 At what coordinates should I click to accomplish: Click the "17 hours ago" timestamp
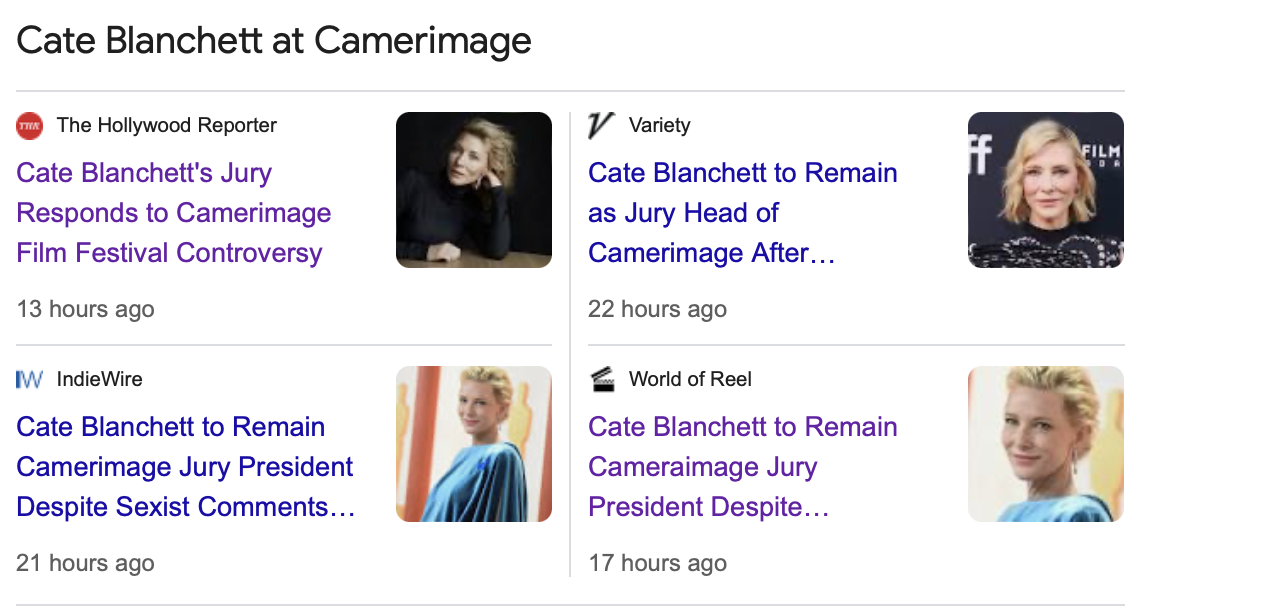pos(657,563)
